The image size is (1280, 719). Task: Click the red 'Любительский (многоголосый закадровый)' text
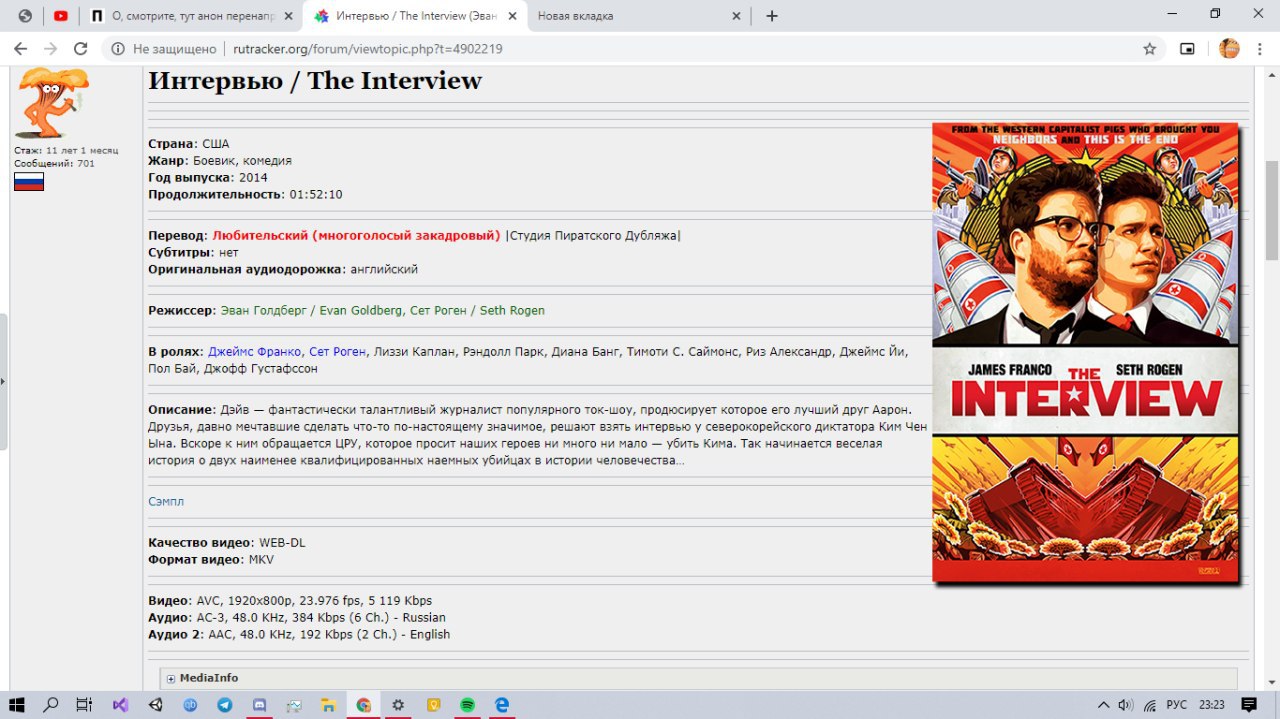(x=356, y=235)
